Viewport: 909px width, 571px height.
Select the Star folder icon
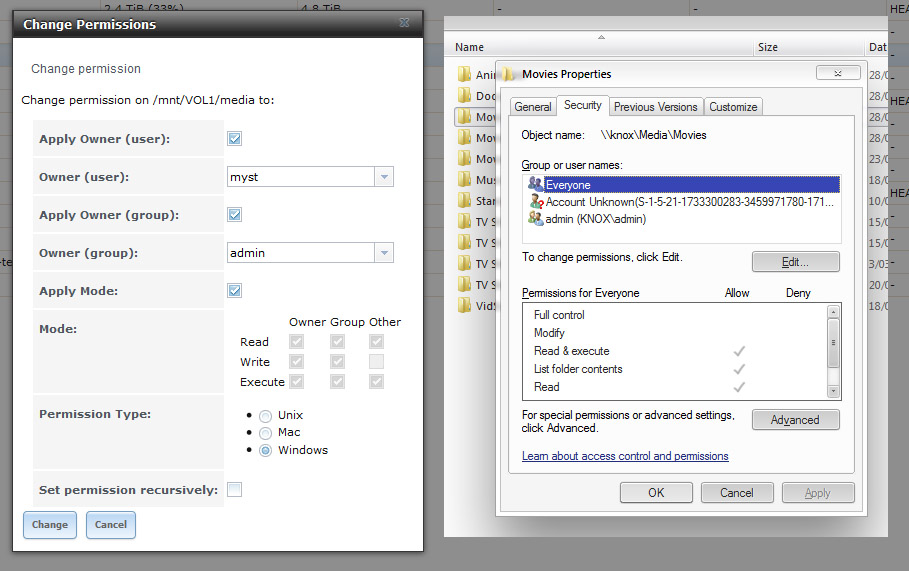tap(464, 200)
